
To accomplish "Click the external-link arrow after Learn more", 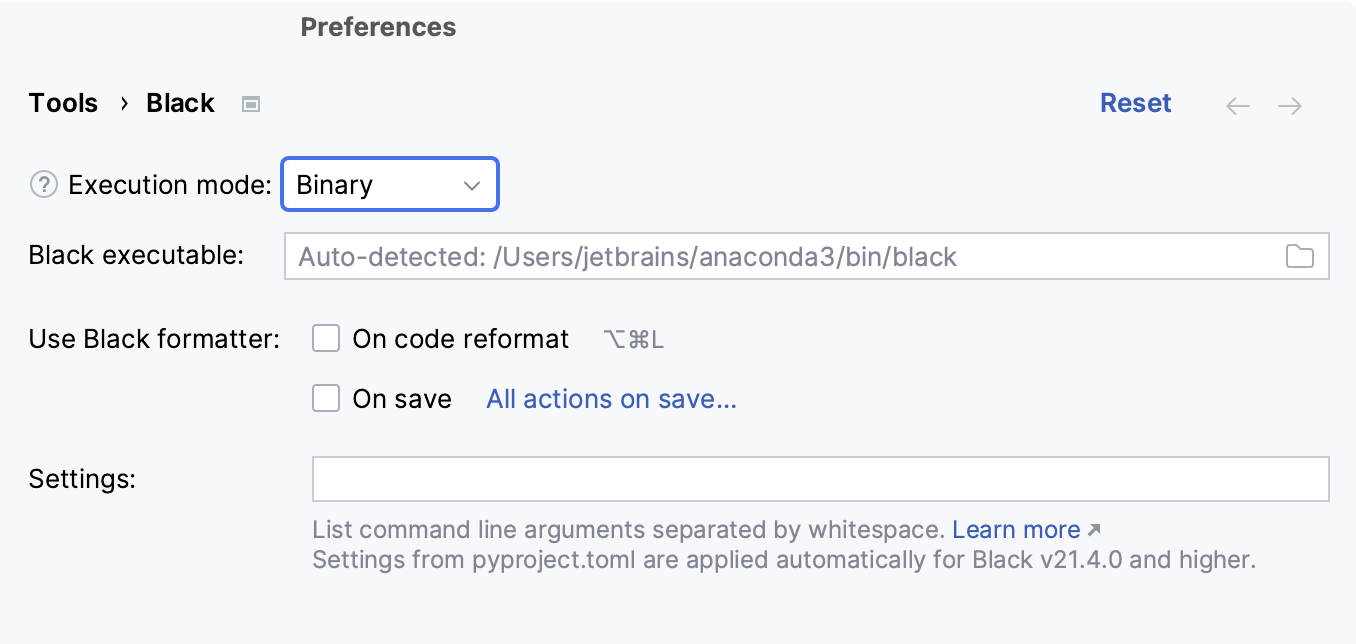I will pyautogui.click(x=1094, y=528).
